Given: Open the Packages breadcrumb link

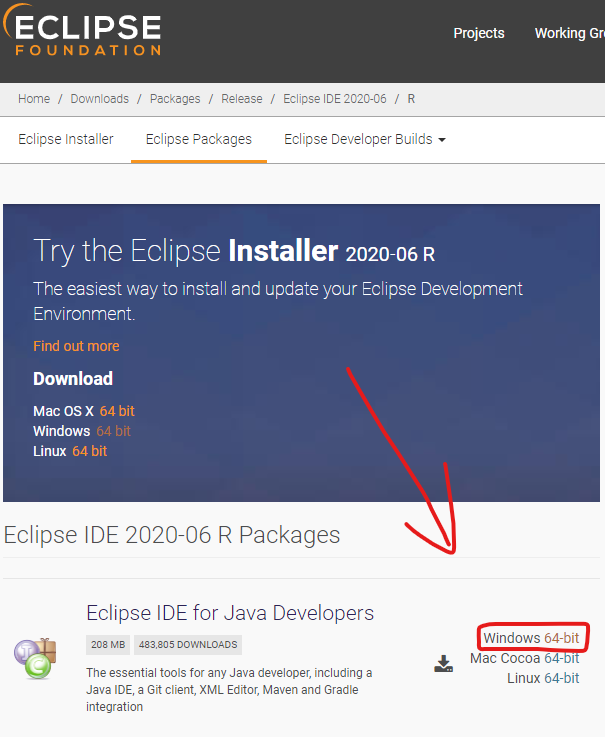Looking at the screenshot, I should 175,99.
